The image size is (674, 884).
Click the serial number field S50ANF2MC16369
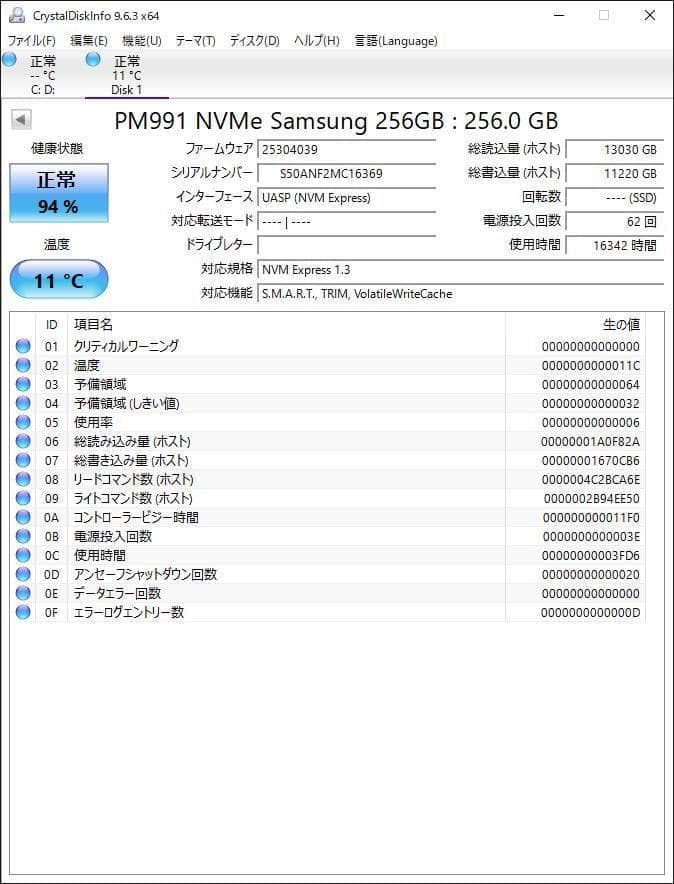click(x=347, y=173)
